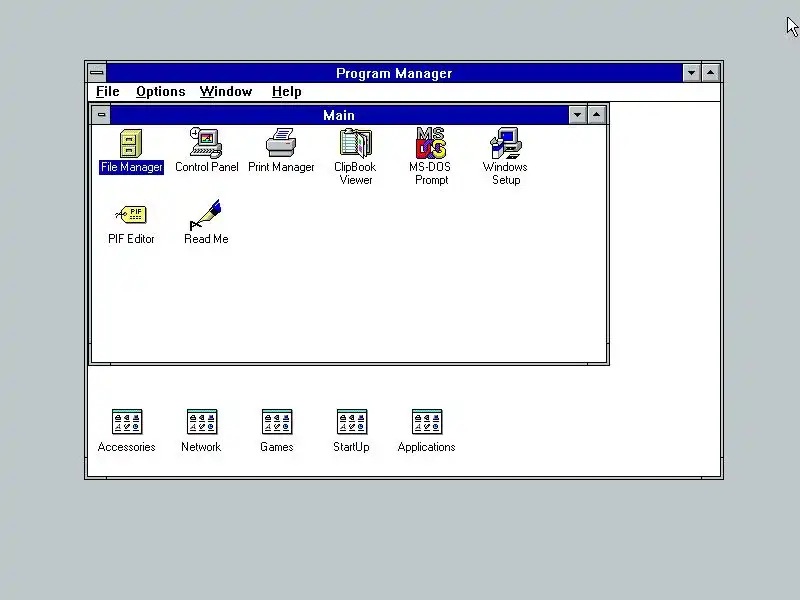Select the PIF Editor icon

[x=131, y=214]
